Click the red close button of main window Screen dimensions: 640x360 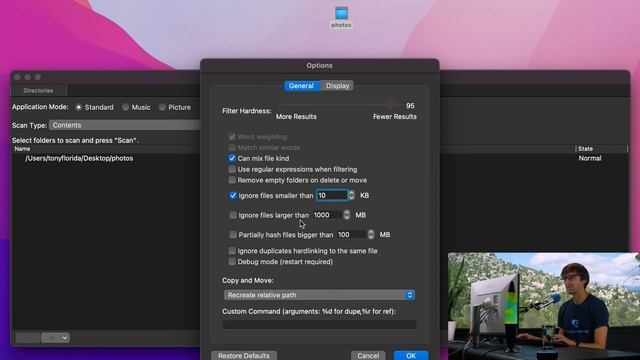(17, 77)
